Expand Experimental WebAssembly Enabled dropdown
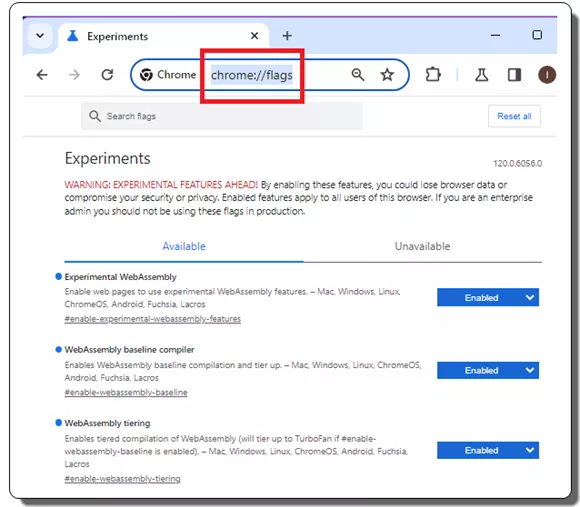 pyautogui.click(x=488, y=297)
